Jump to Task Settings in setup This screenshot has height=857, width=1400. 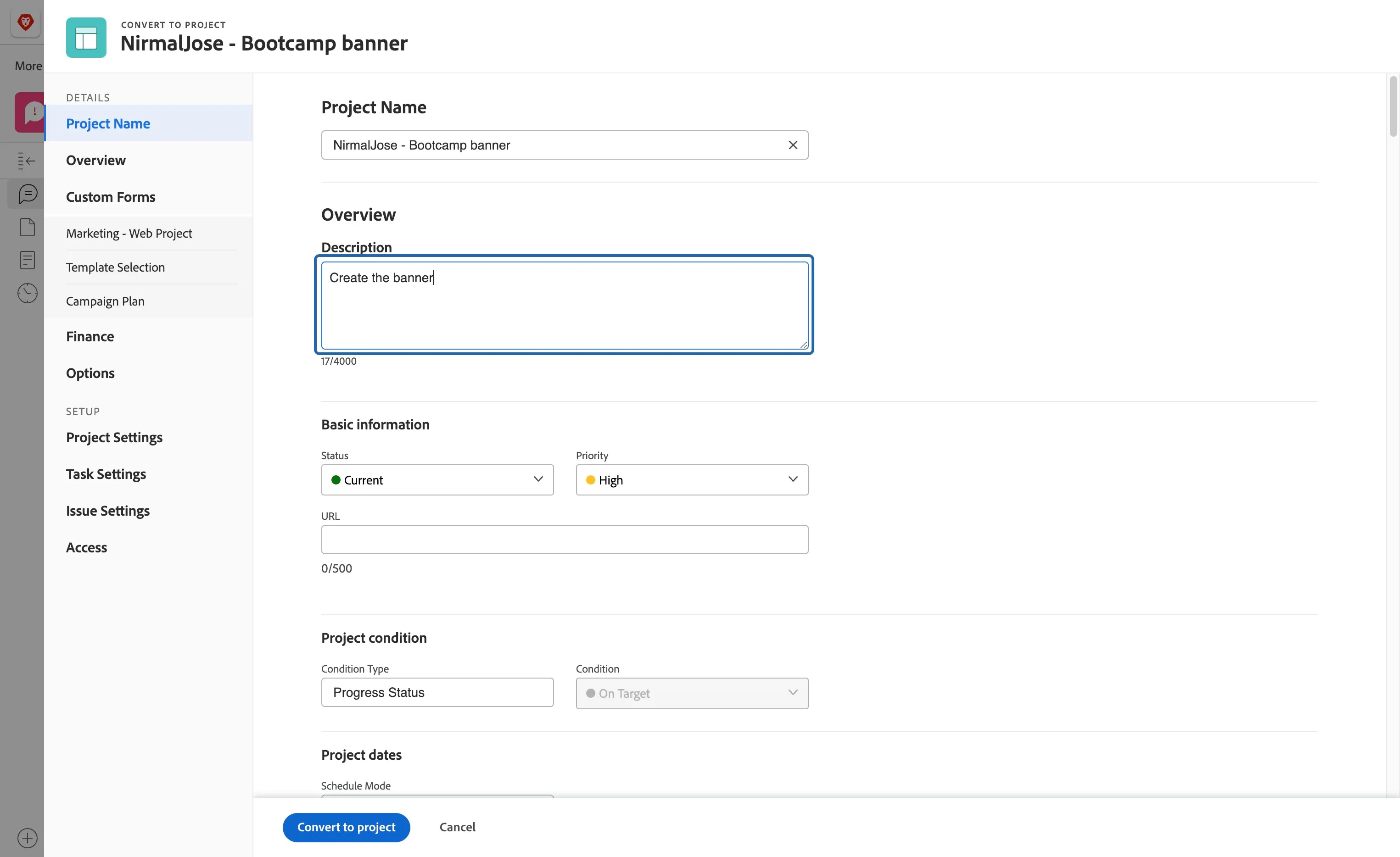pyautogui.click(x=106, y=474)
